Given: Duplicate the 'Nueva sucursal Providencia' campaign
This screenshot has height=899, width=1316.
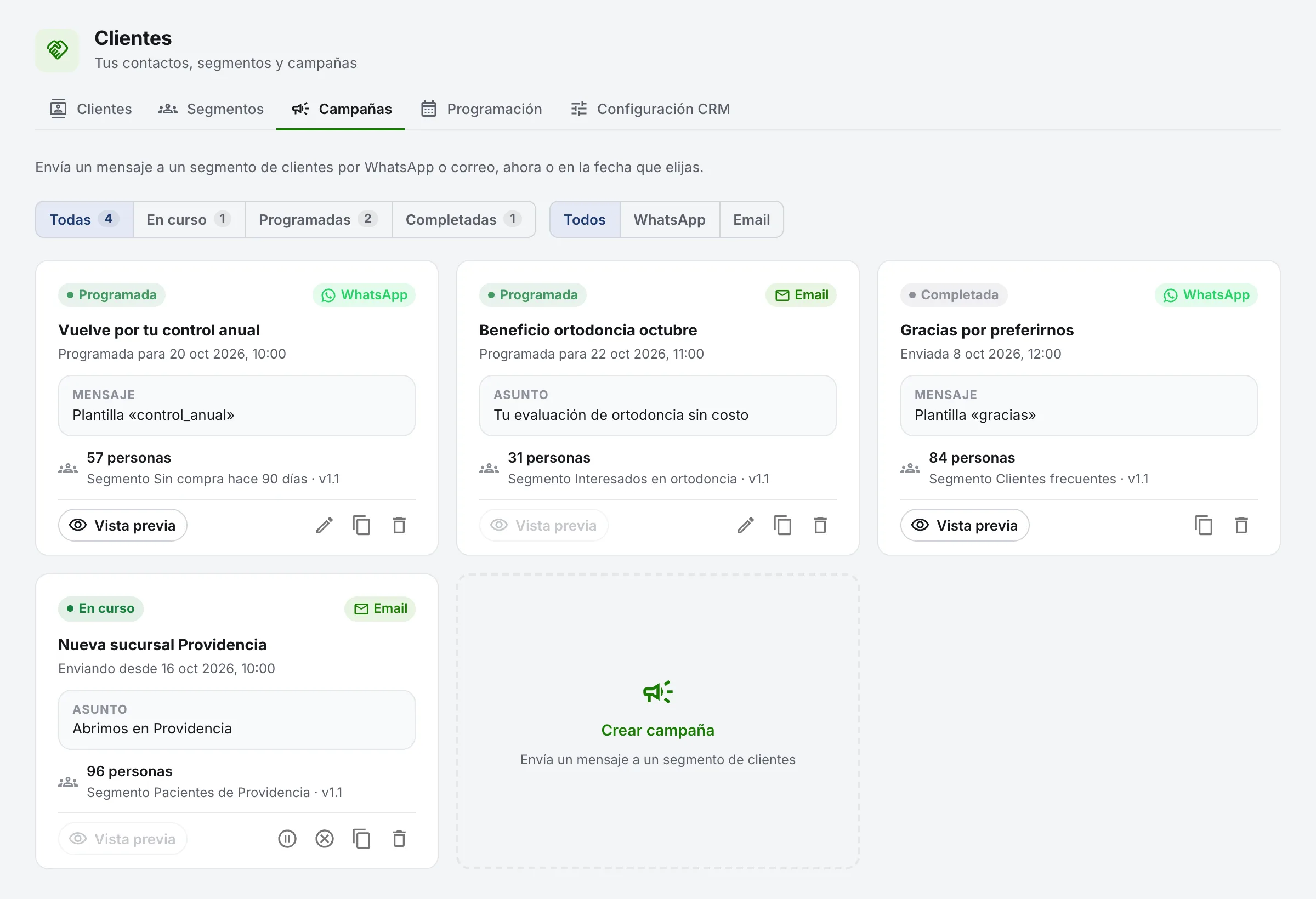Looking at the screenshot, I should pyautogui.click(x=362, y=838).
